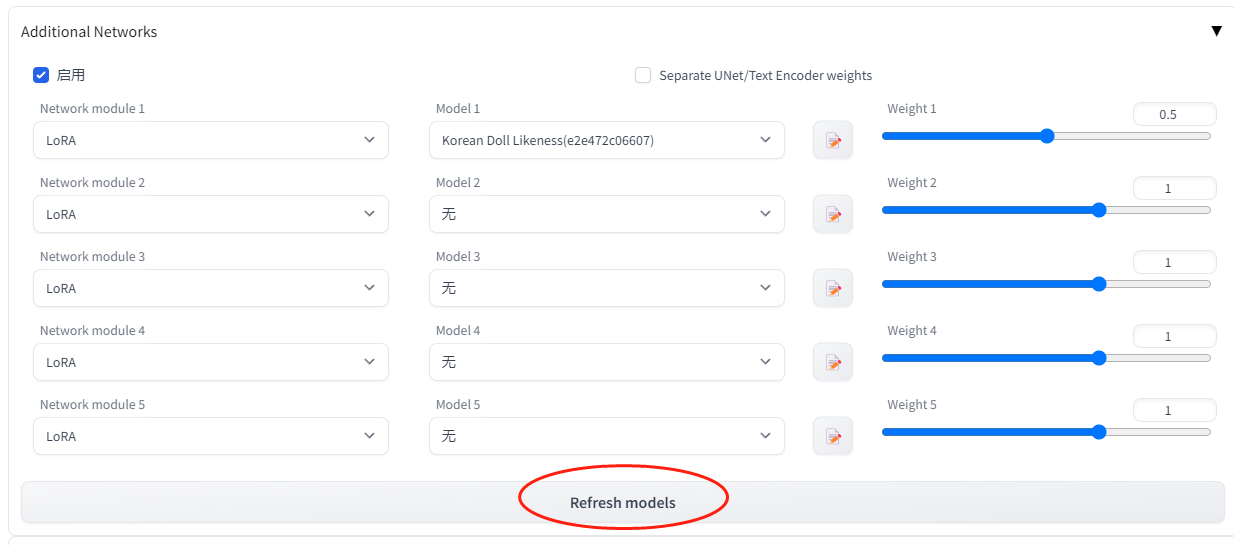This screenshot has width=1235, height=545.
Task: Click the edit metadata icon beside Model 5
Action: [833, 437]
